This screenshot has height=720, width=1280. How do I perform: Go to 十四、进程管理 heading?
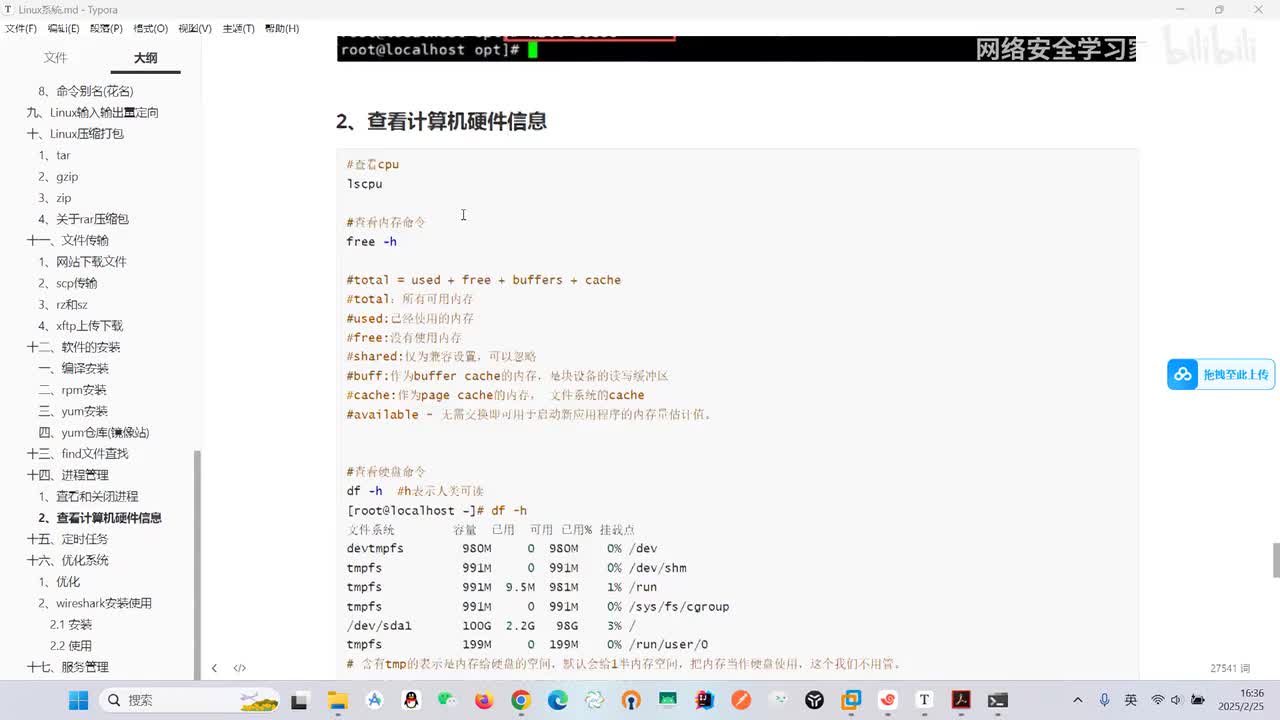(67, 475)
